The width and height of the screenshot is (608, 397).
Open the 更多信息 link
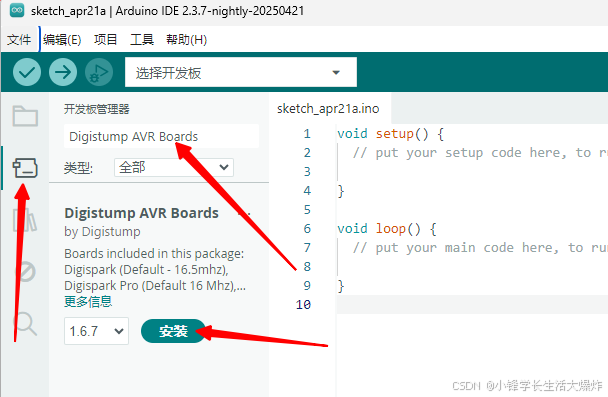88,301
